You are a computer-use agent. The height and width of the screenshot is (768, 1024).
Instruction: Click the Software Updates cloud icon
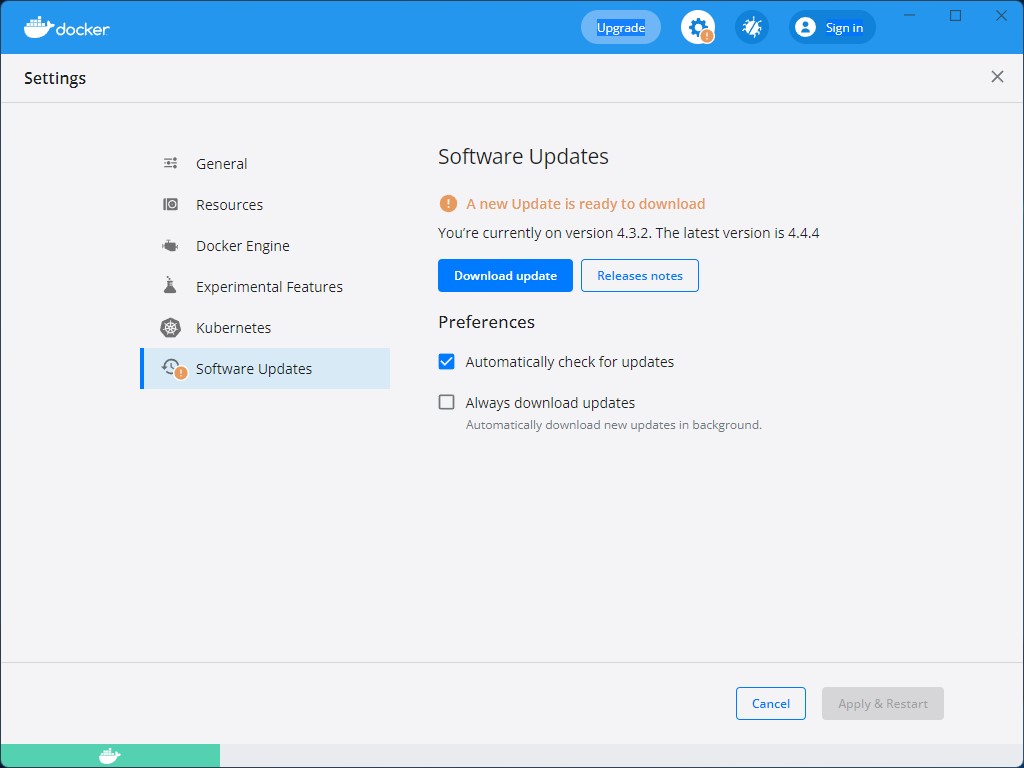point(170,368)
